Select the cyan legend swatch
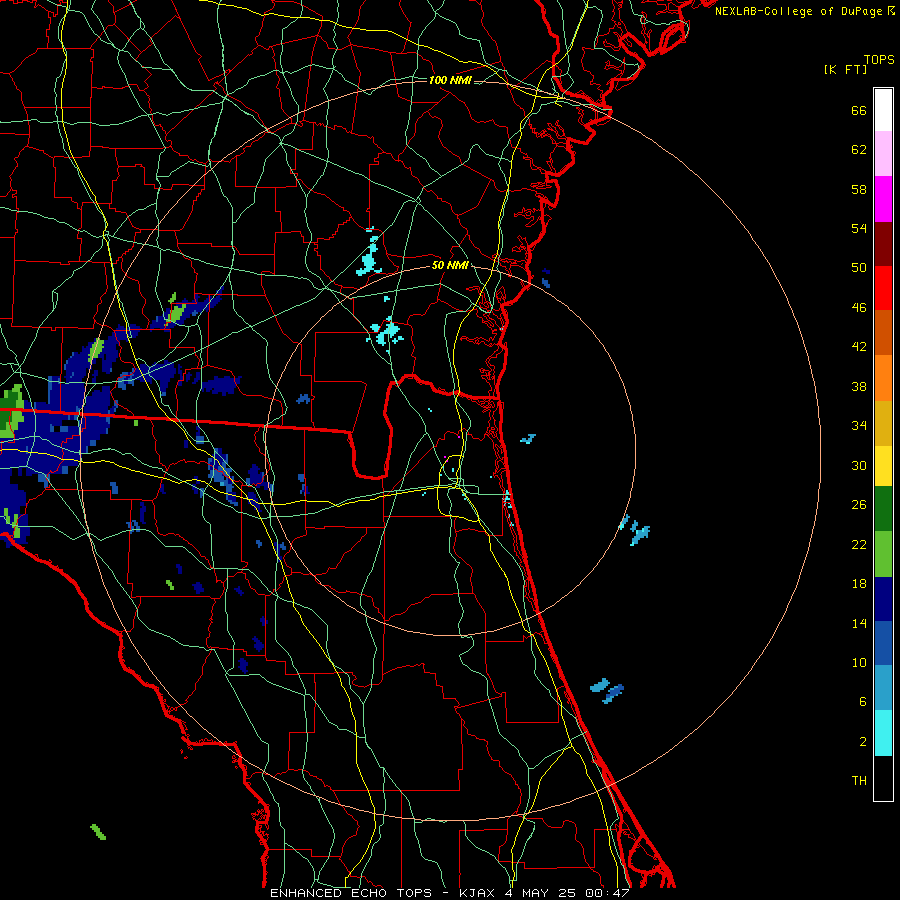This screenshot has height=900, width=900. point(883,733)
